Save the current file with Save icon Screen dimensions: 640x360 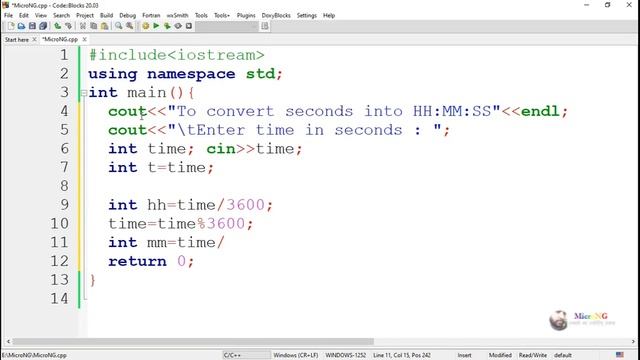pos(32,26)
